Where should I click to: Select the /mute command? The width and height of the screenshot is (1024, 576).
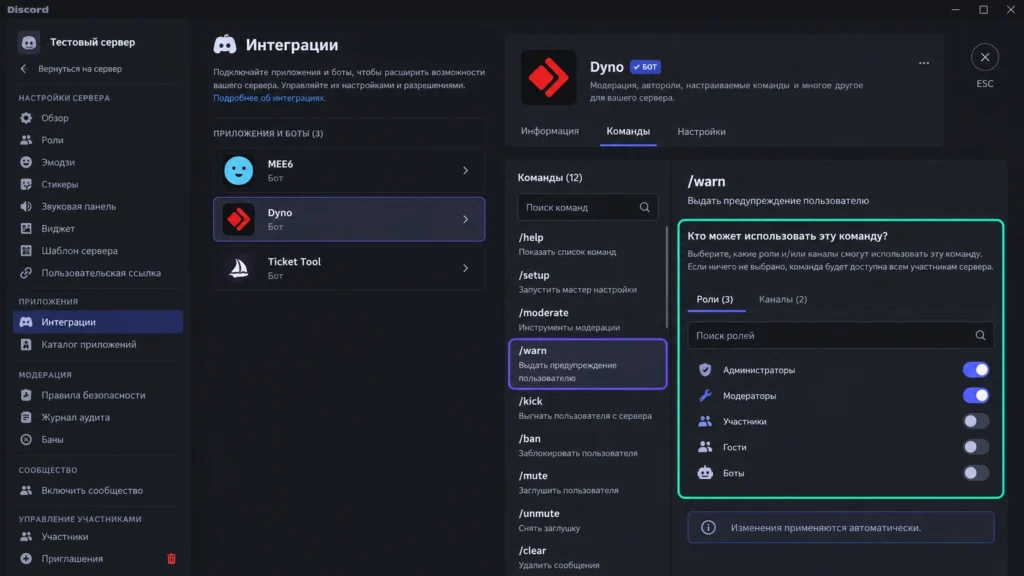tap(587, 483)
